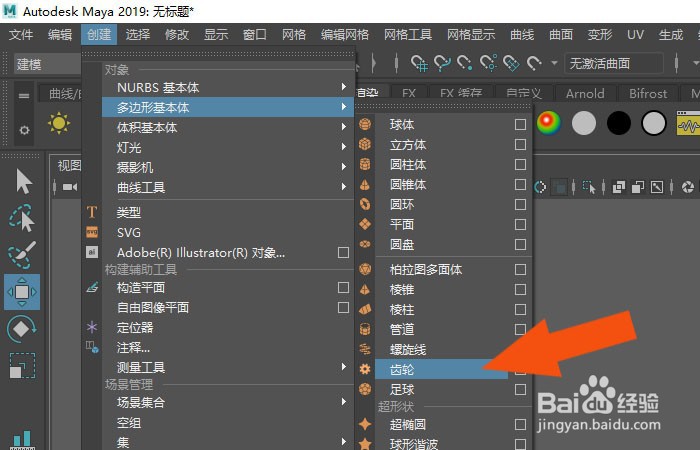The image size is (700, 450).
Task: Click the white-outlined gray shader ball
Action: point(654,123)
